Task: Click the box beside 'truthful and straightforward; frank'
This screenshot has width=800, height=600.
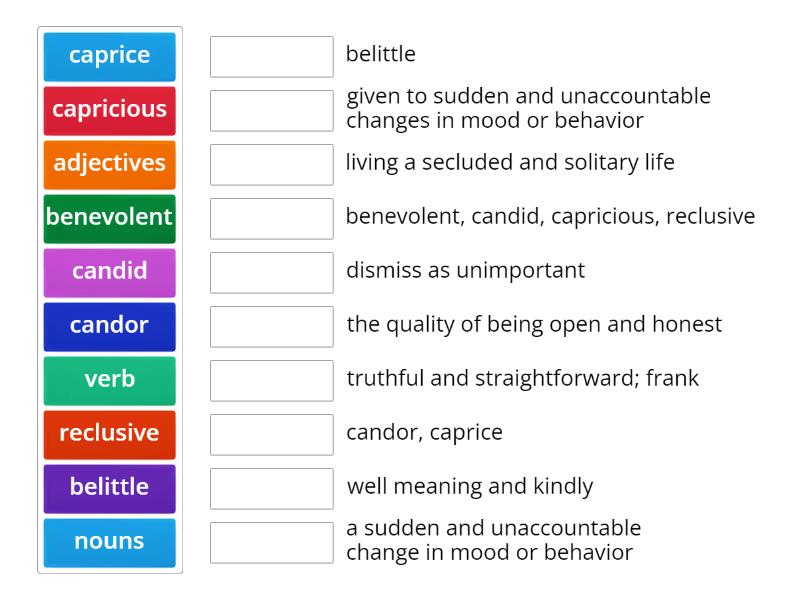Action: point(272,381)
